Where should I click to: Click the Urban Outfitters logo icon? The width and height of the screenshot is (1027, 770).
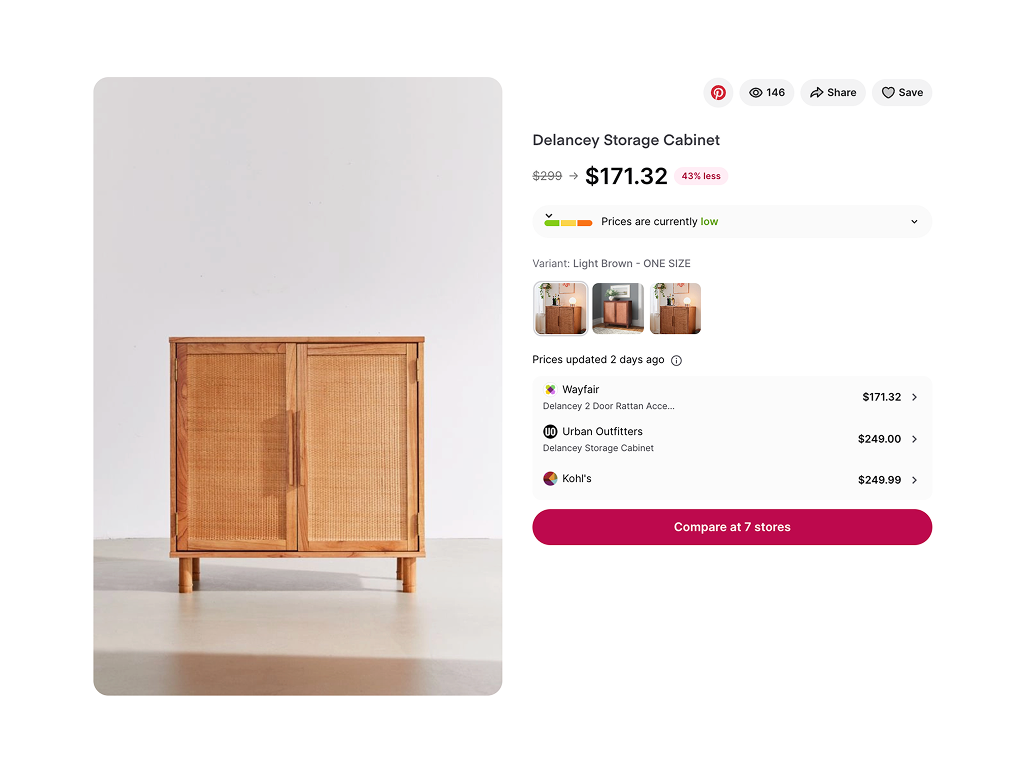pyautogui.click(x=550, y=432)
